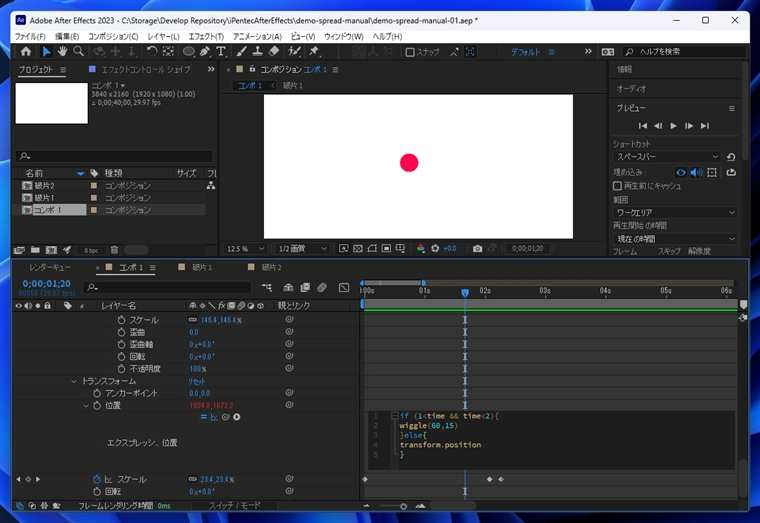Open play-from current time dropdown

coord(675,239)
